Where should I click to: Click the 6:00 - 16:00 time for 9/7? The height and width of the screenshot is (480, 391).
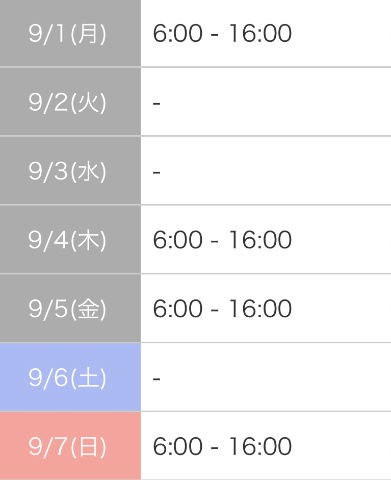[x=222, y=446]
